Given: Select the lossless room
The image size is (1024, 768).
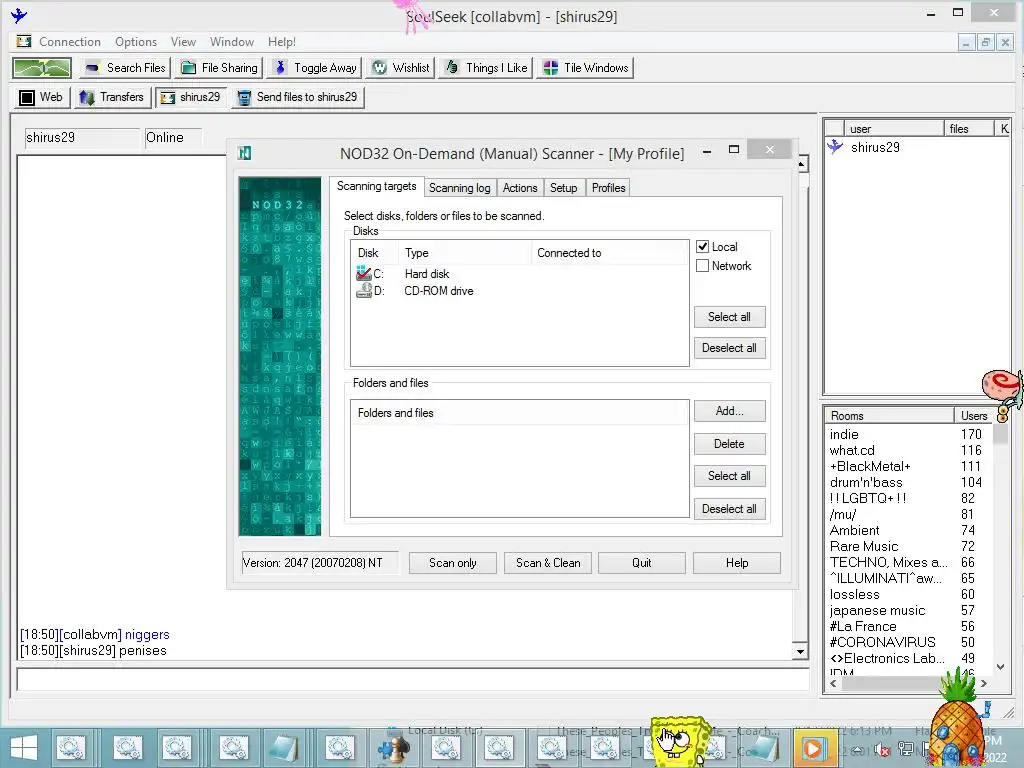Looking at the screenshot, I should 854,594.
